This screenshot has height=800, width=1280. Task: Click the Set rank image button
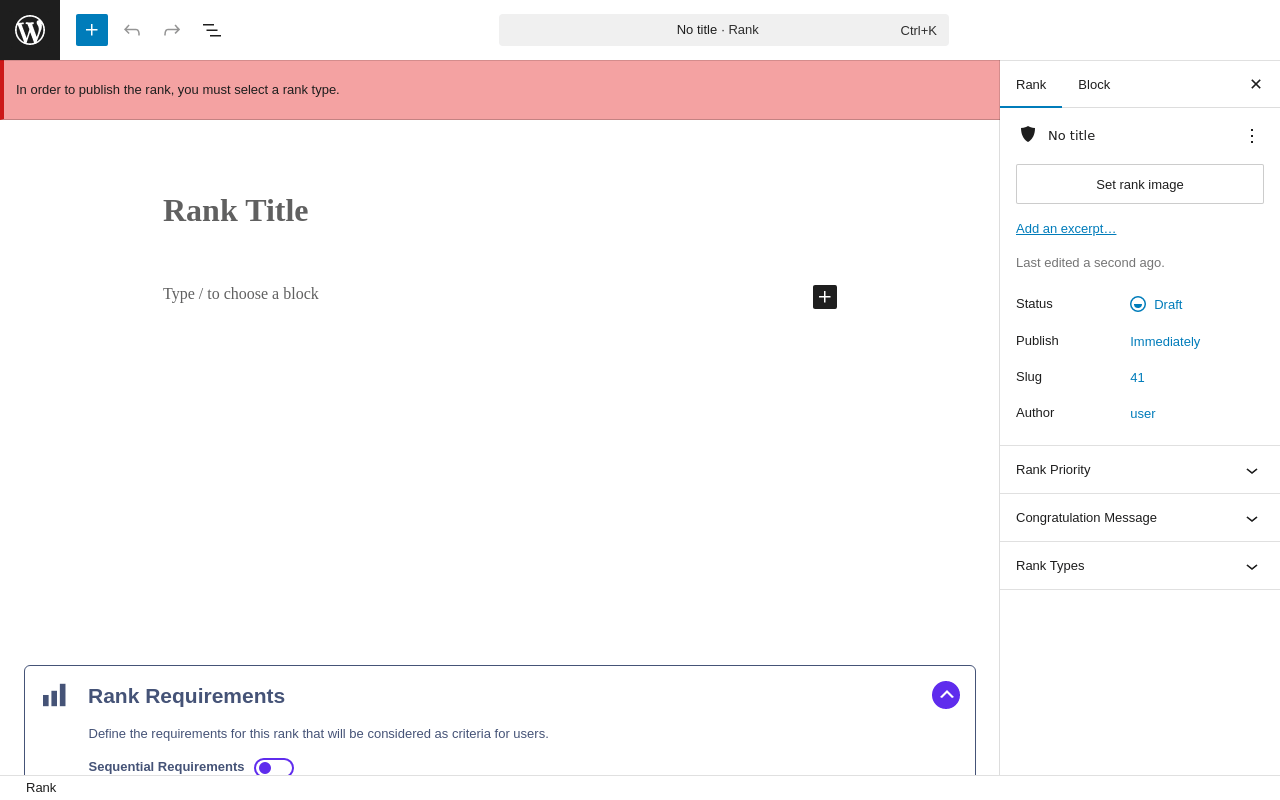tap(1139, 184)
